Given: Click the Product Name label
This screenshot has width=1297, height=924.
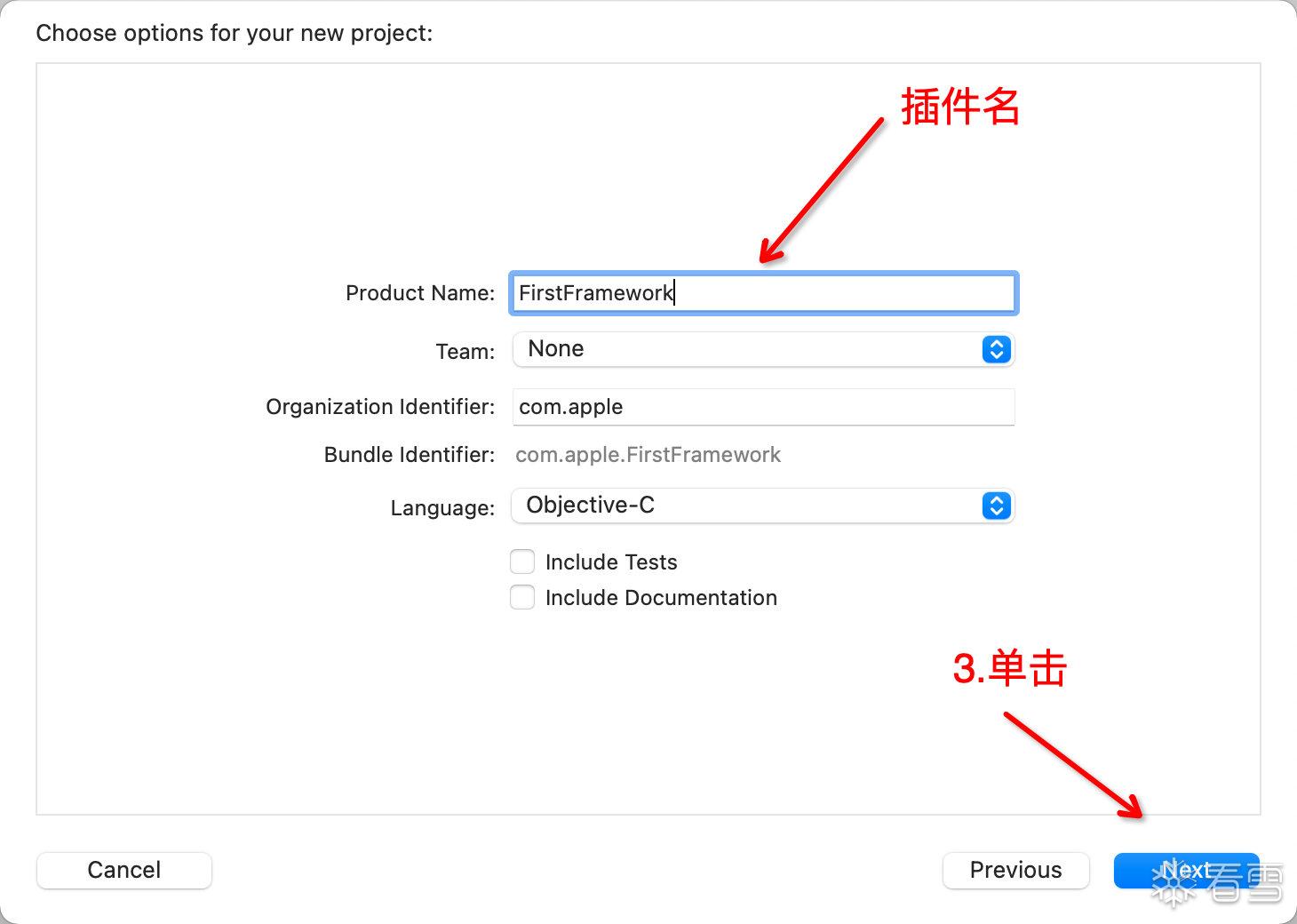Looking at the screenshot, I should [x=420, y=293].
